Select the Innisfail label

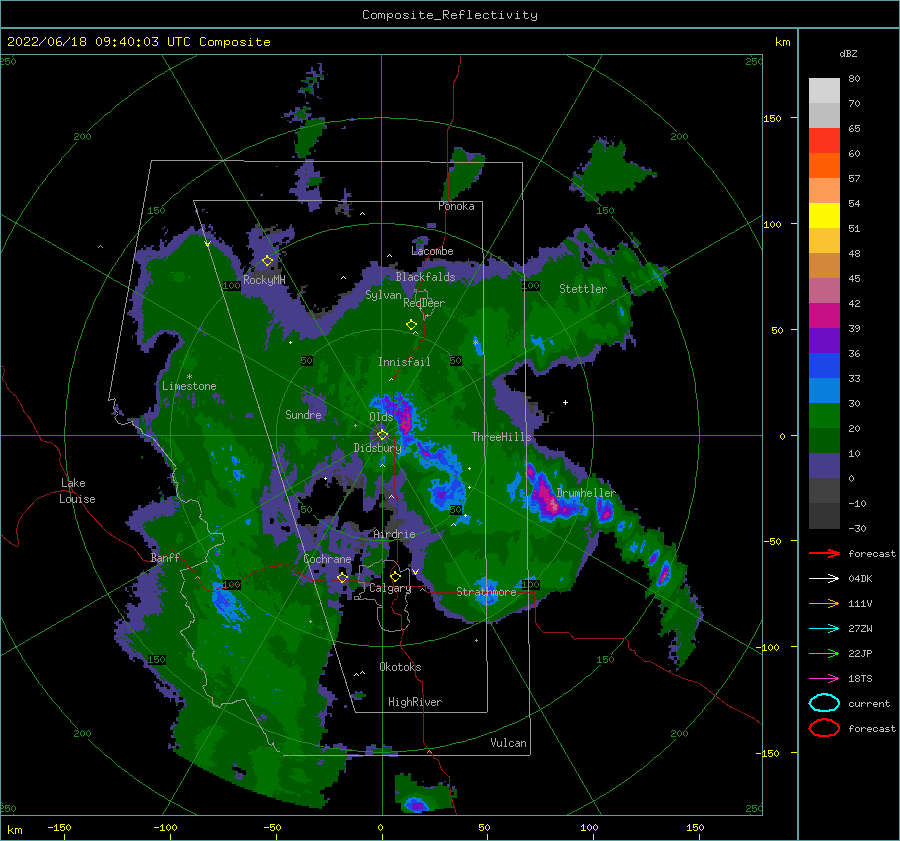tap(404, 362)
